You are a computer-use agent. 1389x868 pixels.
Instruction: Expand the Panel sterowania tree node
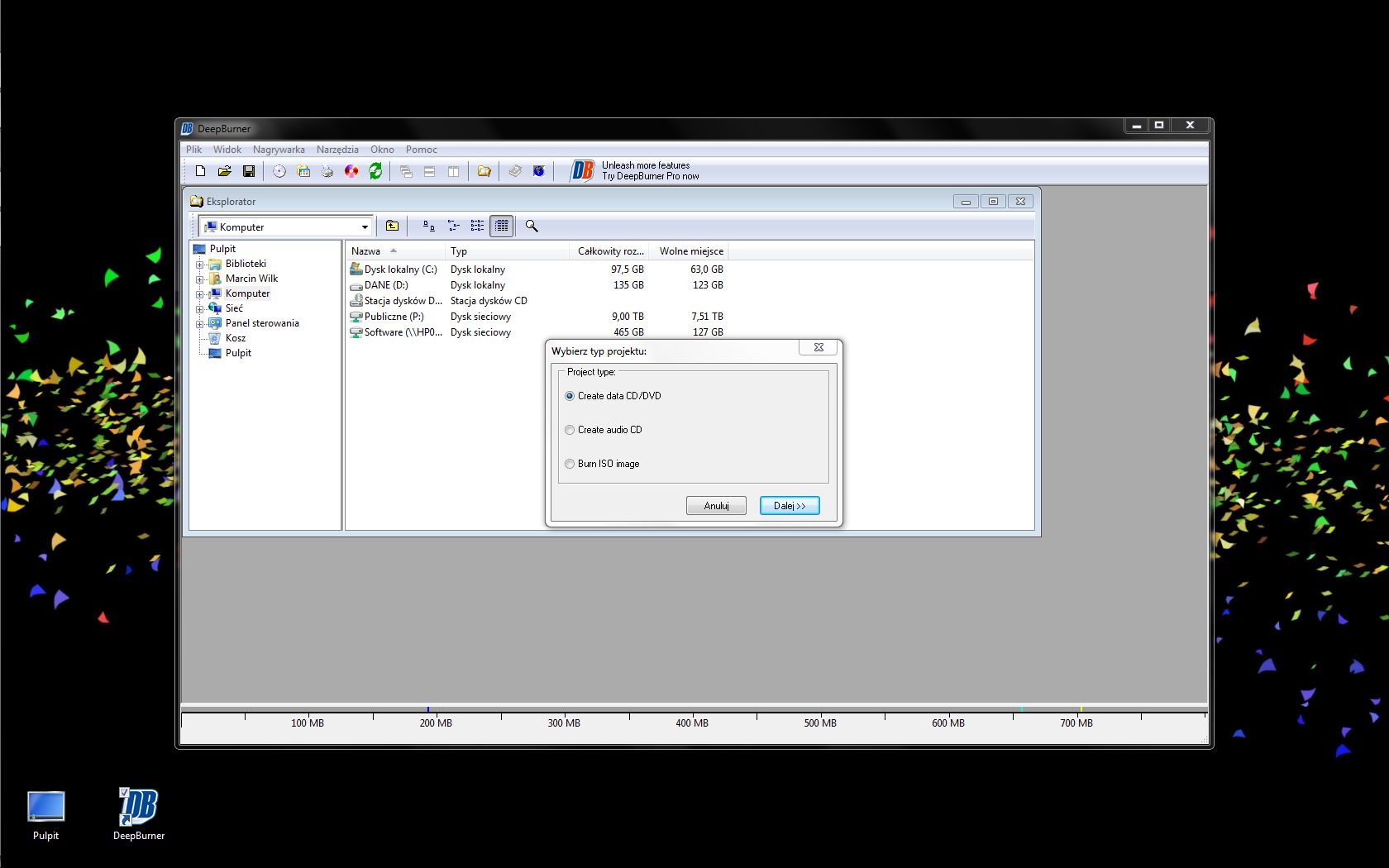(x=199, y=324)
